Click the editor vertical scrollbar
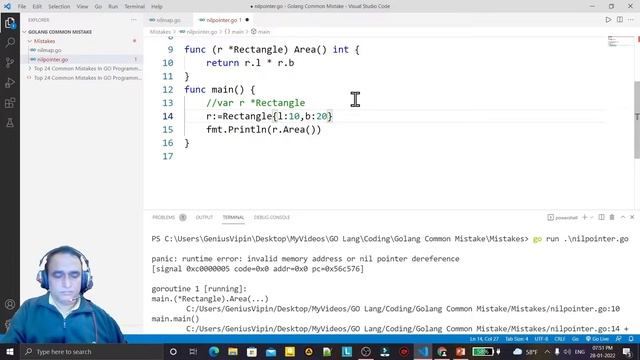This screenshot has height=360, width=640. [x=637, y=120]
